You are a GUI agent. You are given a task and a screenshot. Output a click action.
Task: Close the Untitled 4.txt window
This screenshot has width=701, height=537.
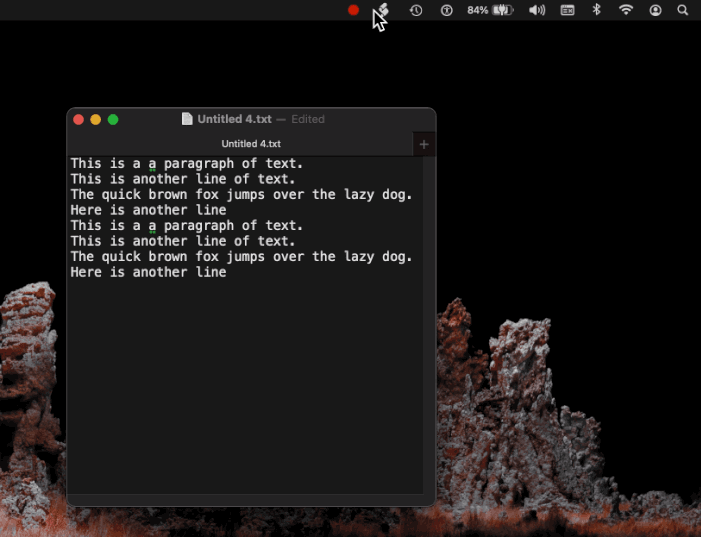coord(79,119)
